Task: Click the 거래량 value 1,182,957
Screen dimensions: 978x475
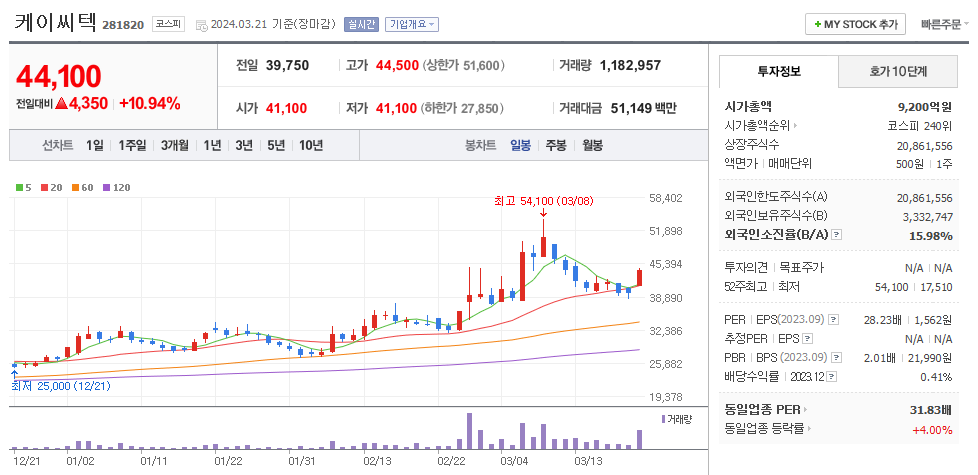Action: (x=630, y=65)
